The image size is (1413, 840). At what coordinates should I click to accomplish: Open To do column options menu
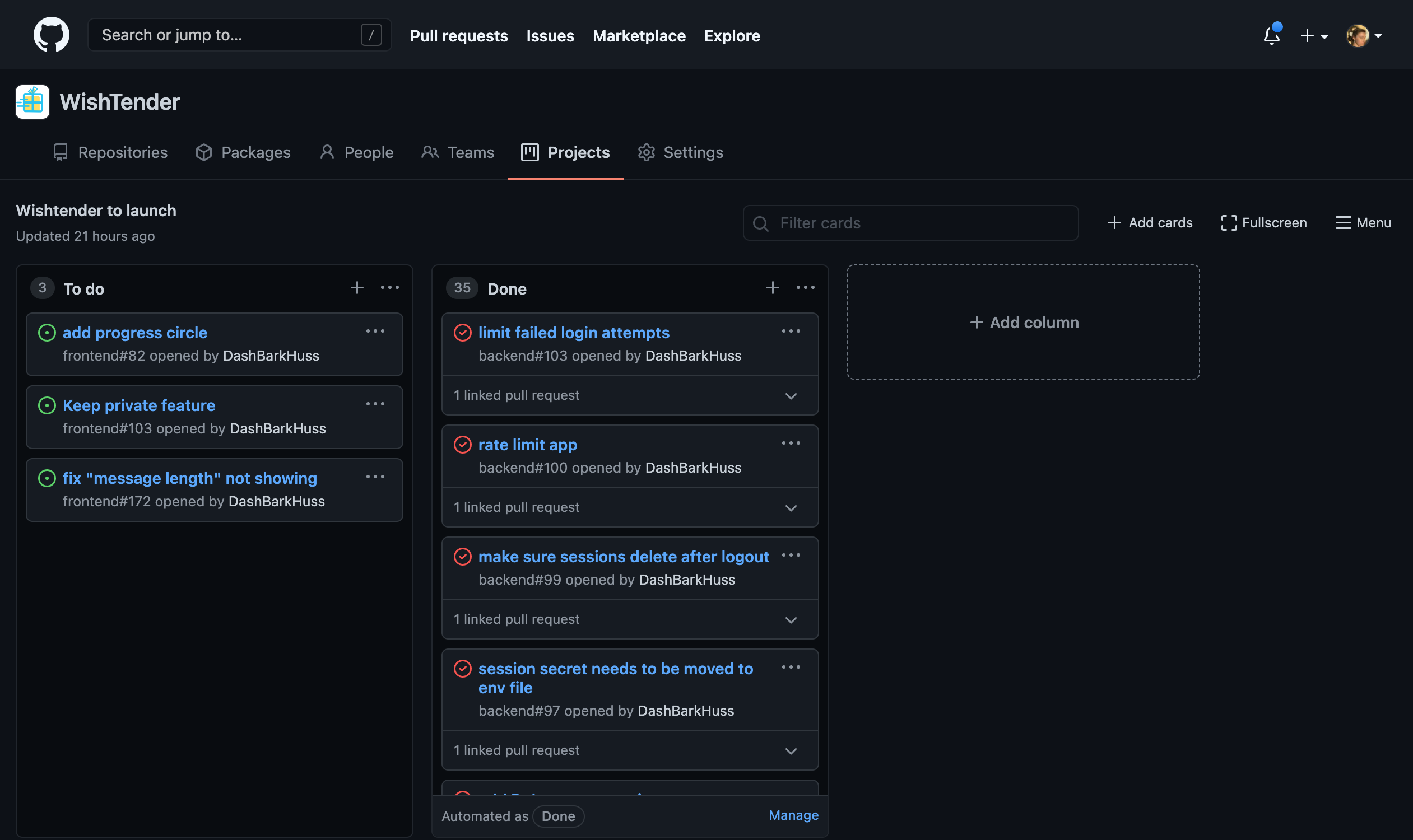389,287
